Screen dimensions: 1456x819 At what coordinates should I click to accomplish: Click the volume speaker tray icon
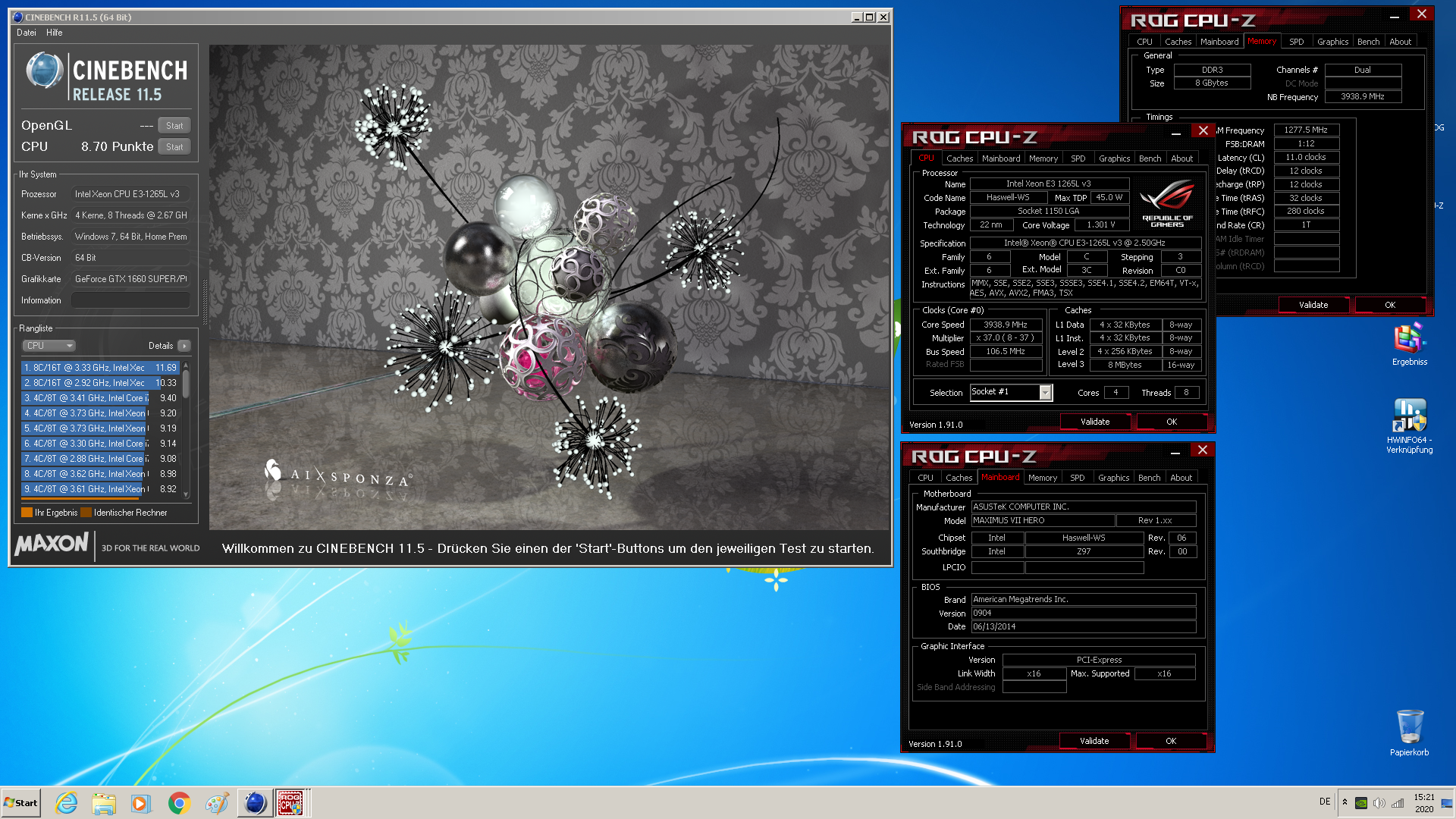pyautogui.click(x=1379, y=803)
